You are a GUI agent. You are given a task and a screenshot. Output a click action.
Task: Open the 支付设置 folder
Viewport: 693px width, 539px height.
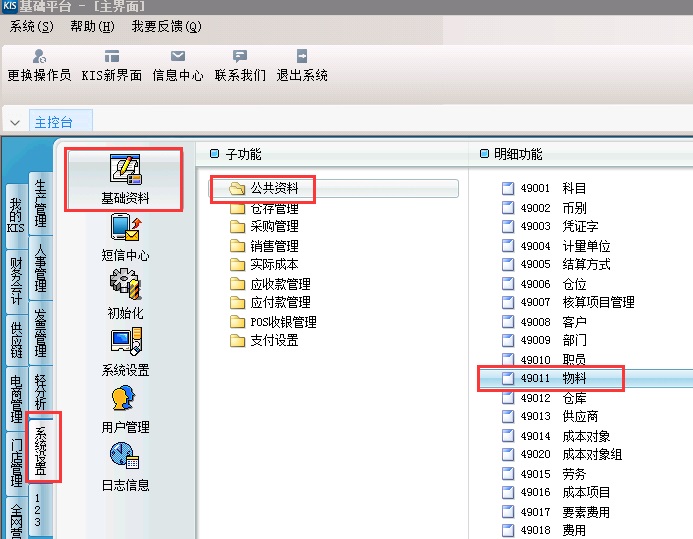(x=264, y=341)
